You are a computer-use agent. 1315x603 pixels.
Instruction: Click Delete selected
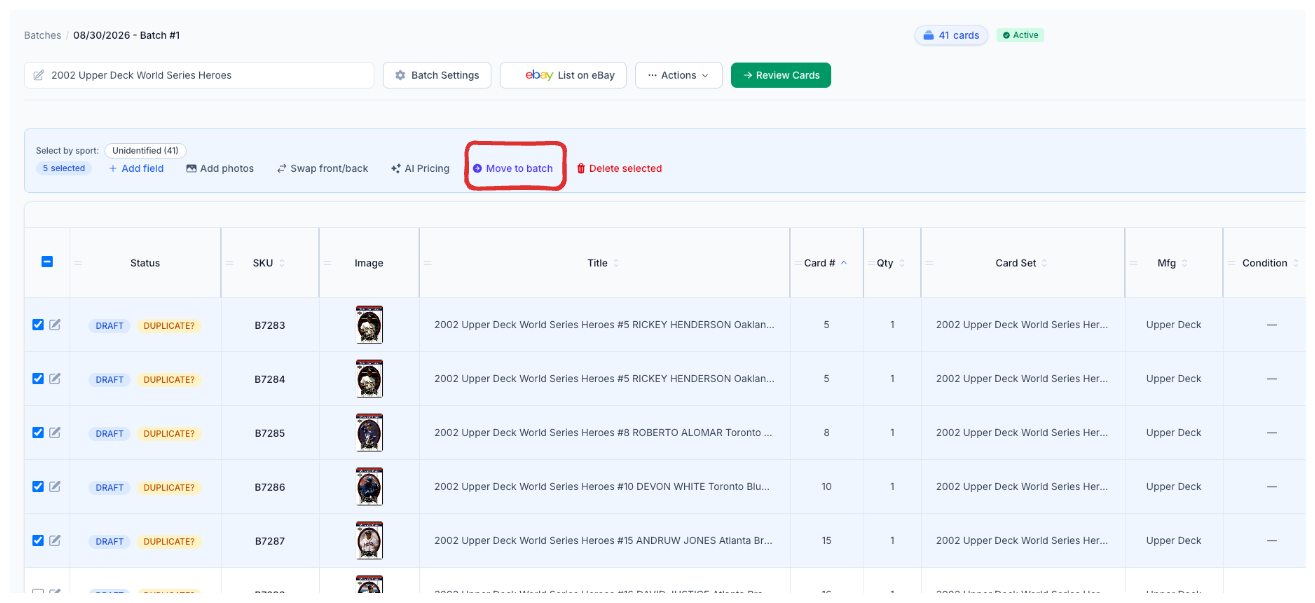point(619,169)
